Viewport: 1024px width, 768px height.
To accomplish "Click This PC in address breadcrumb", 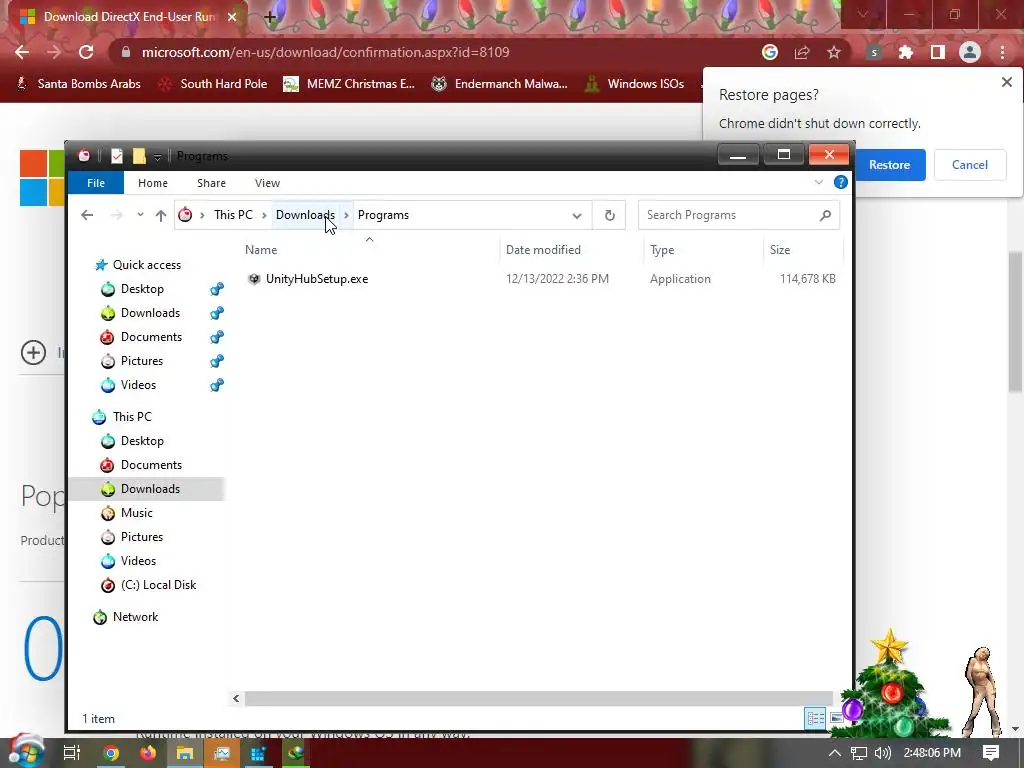I will click(233, 215).
